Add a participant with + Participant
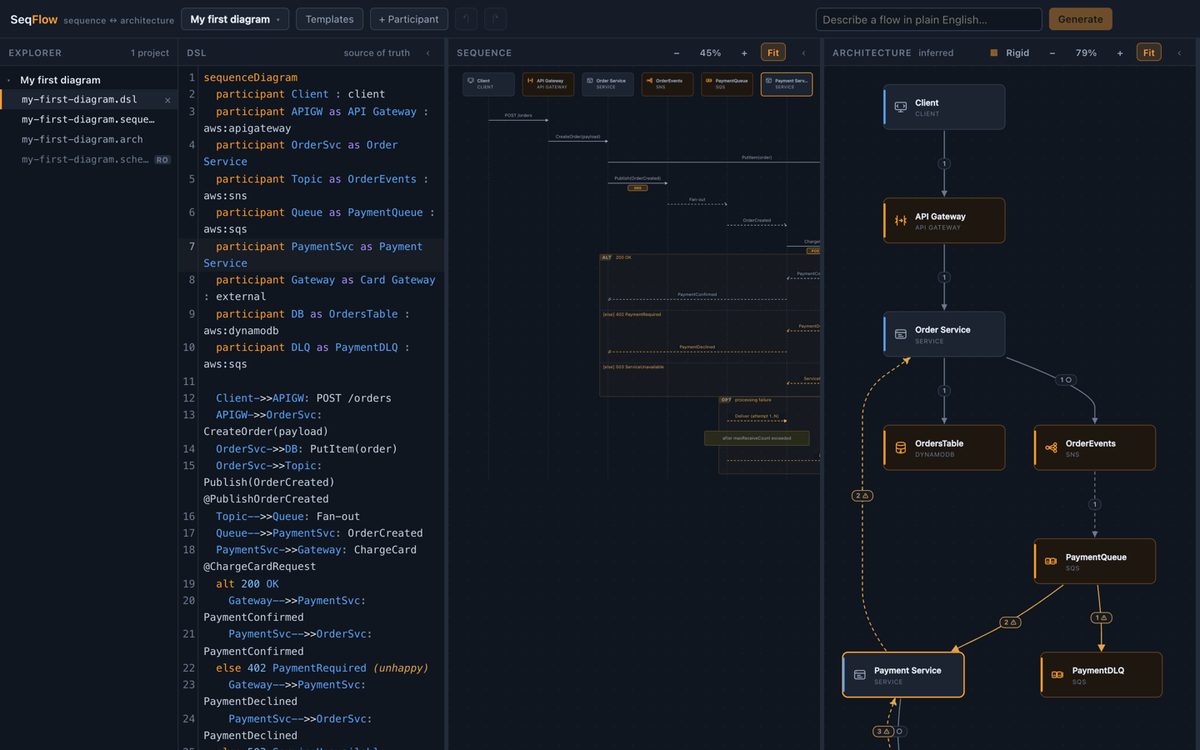The width and height of the screenshot is (1200, 750). pos(409,19)
